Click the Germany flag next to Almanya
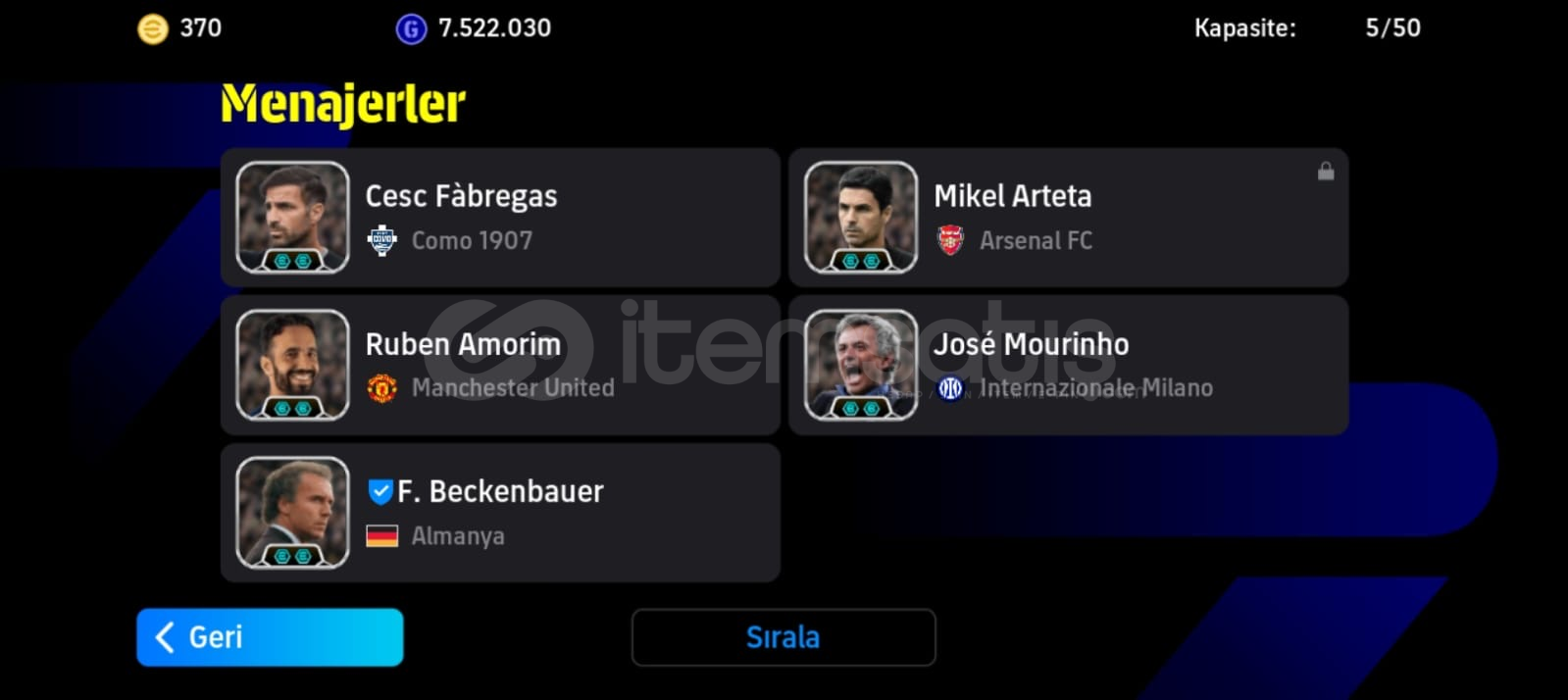The width and height of the screenshot is (1568, 700). click(381, 536)
